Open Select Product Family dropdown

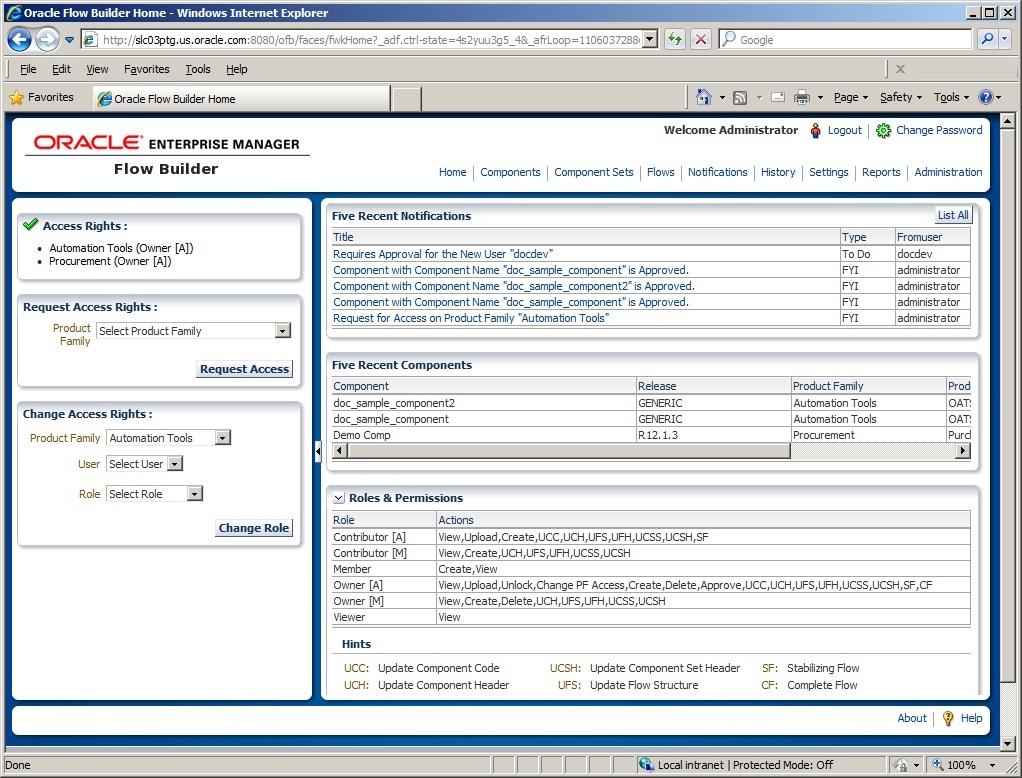click(282, 331)
